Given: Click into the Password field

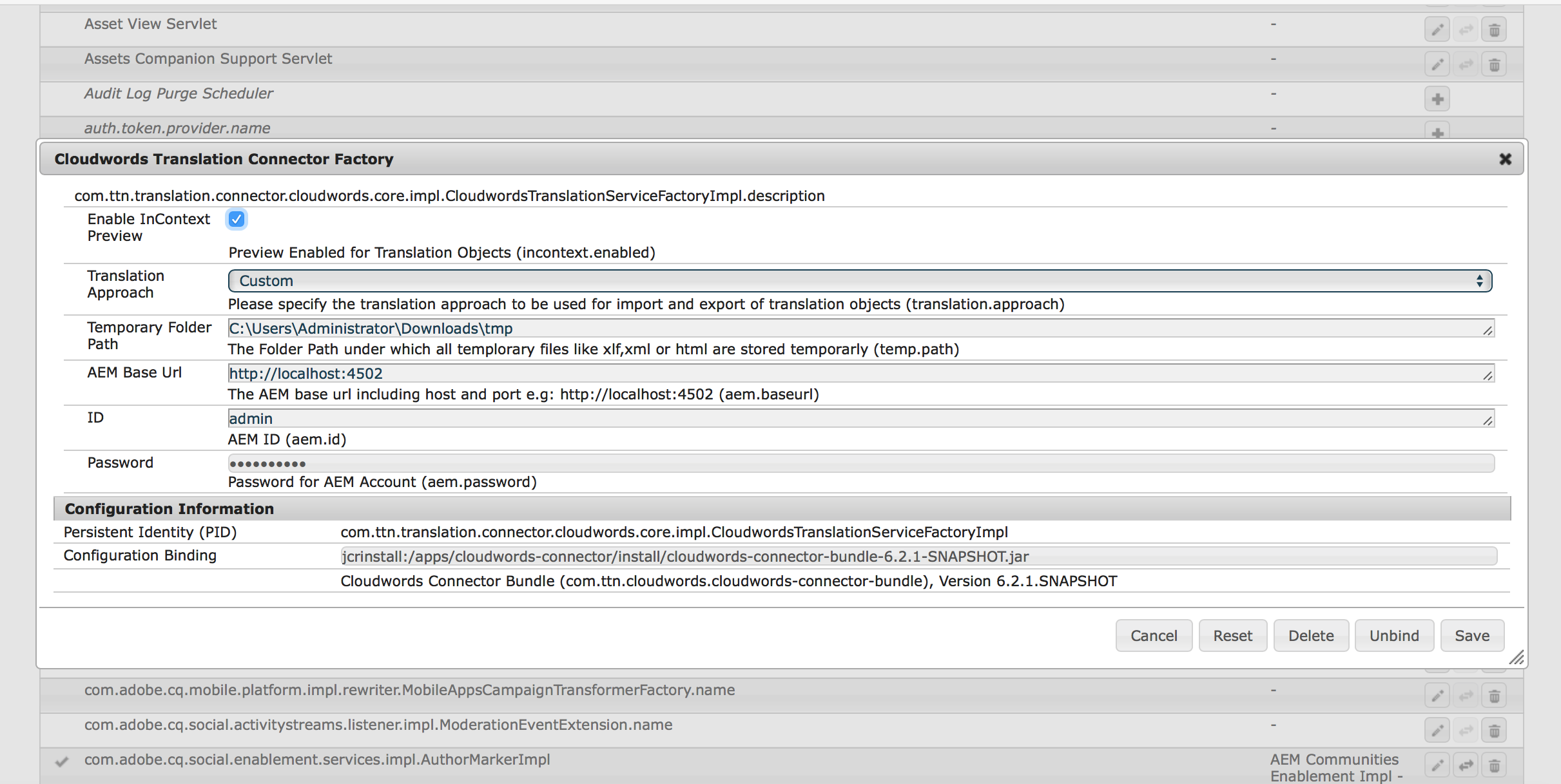Looking at the screenshot, I should tap(861, 463).
